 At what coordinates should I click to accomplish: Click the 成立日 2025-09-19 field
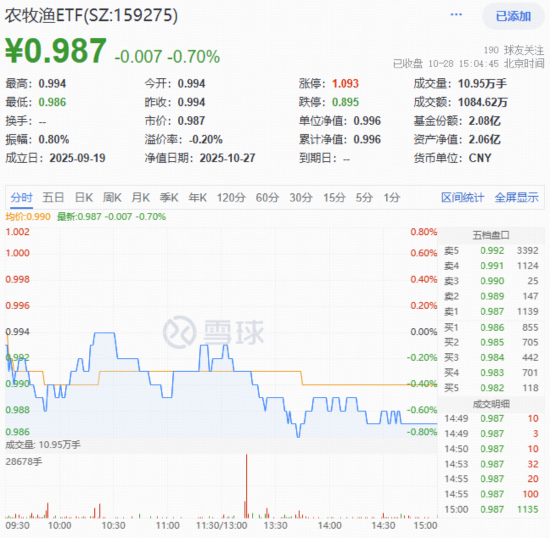tap(55, 158)
